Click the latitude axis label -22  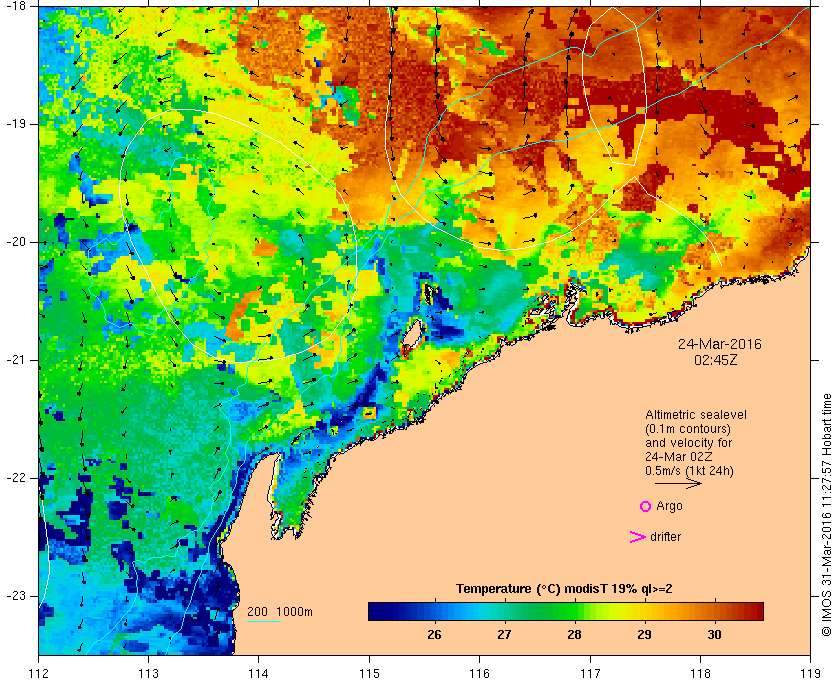tap(15, 478)
